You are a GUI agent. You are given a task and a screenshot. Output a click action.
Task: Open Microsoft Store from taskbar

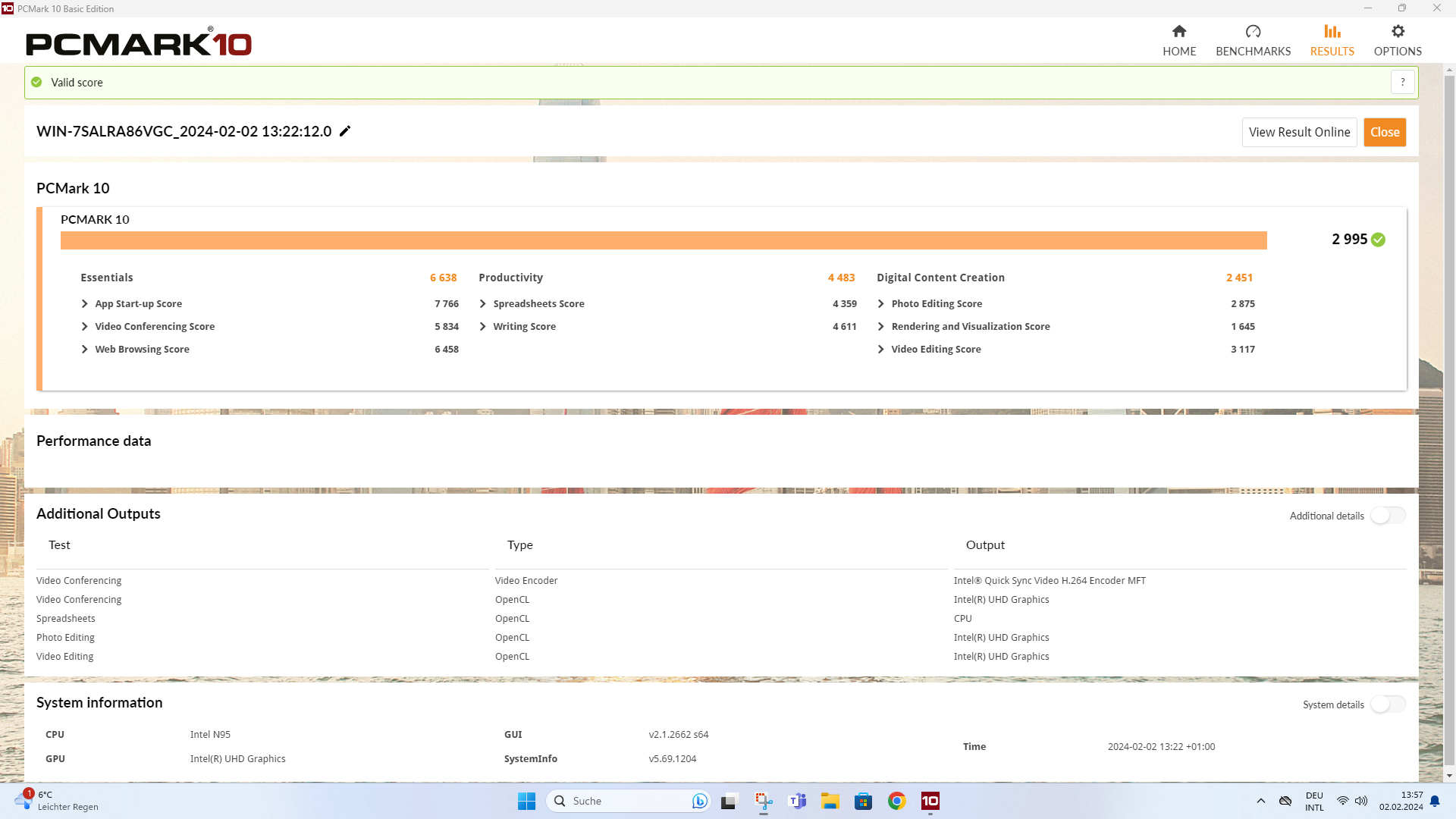click(863, 801)
